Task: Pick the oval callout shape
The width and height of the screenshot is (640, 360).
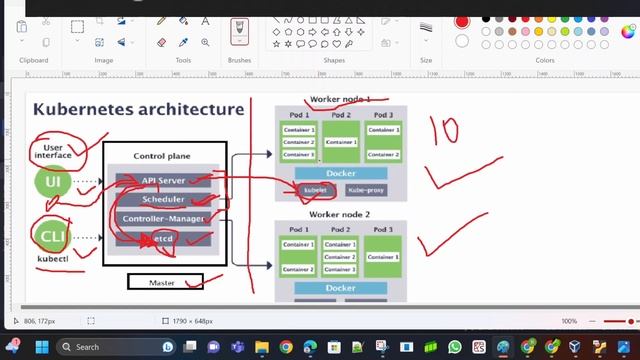Action: [313, 44]
